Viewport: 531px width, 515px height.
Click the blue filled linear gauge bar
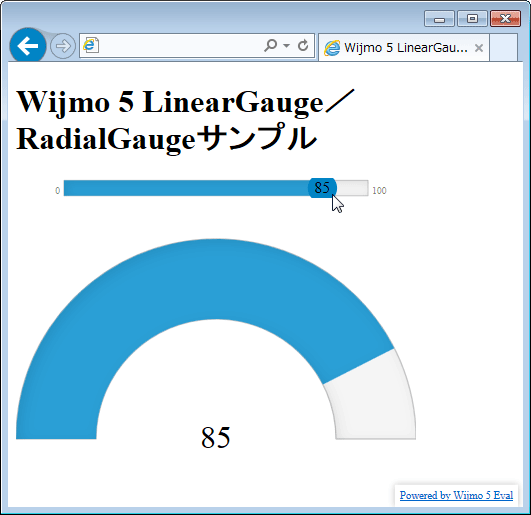186,188
